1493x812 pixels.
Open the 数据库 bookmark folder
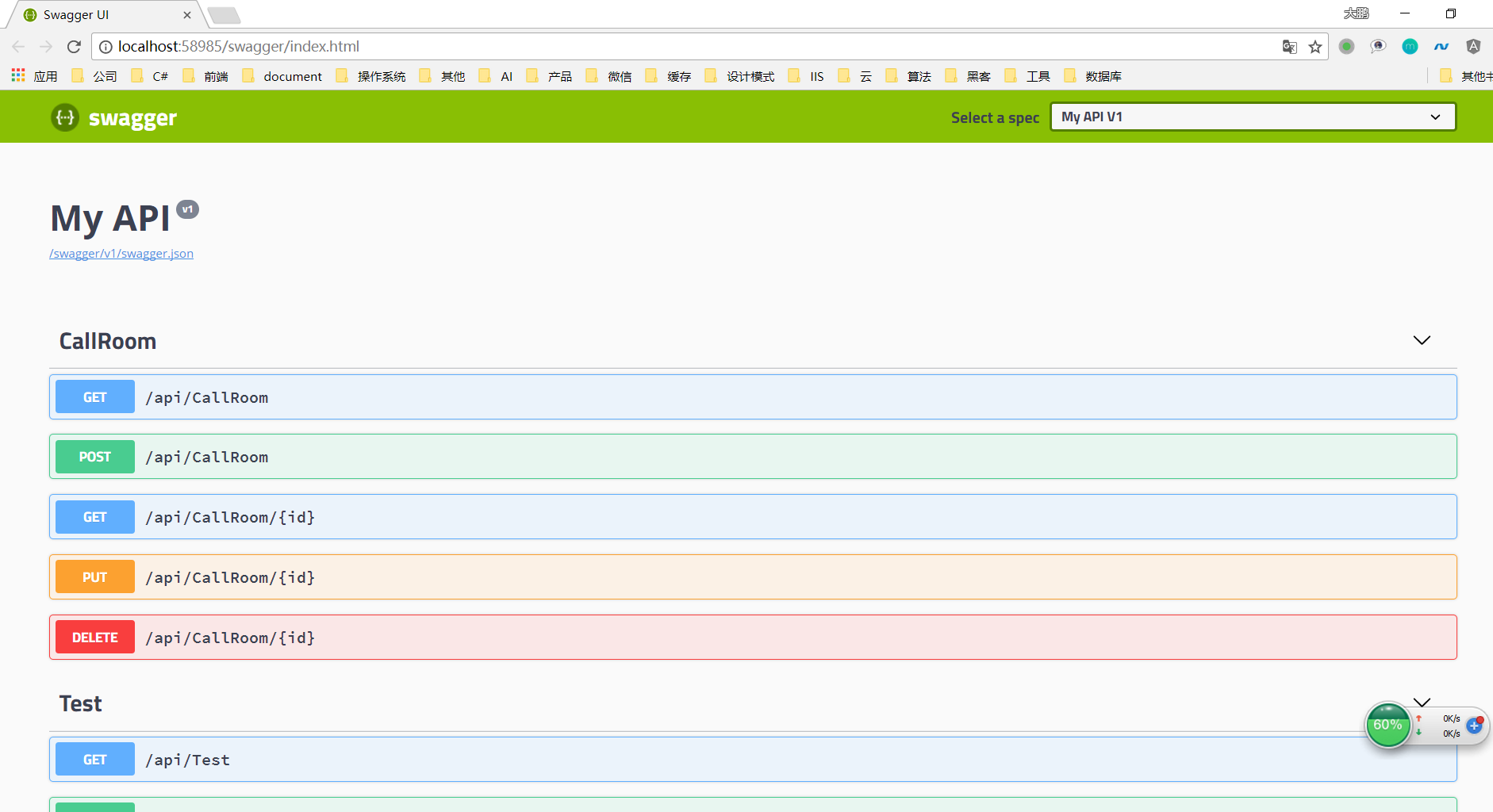[x=1093, y=76]
